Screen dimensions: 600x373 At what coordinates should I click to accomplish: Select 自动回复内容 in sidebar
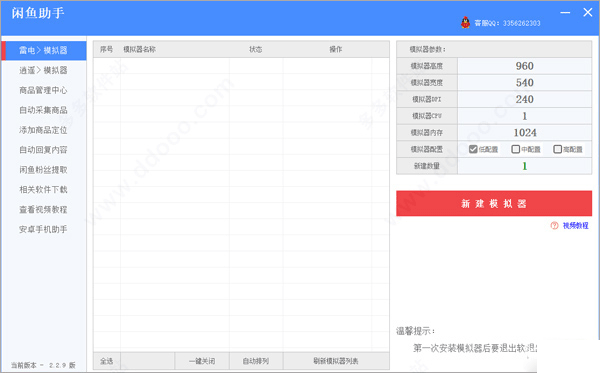(x=43, y=150)
